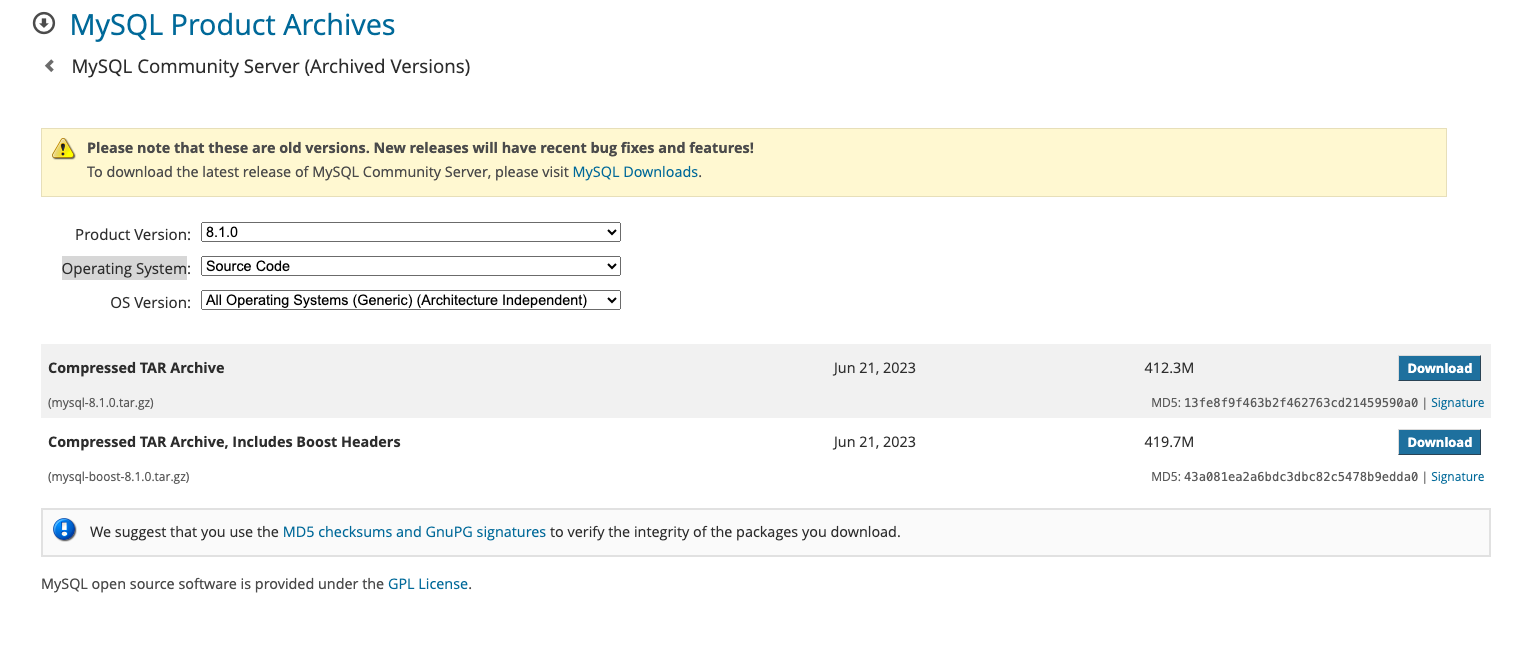Follow the MySQL Downloads link
This screenshot has width=1526, height=662.
pos(635,172)
